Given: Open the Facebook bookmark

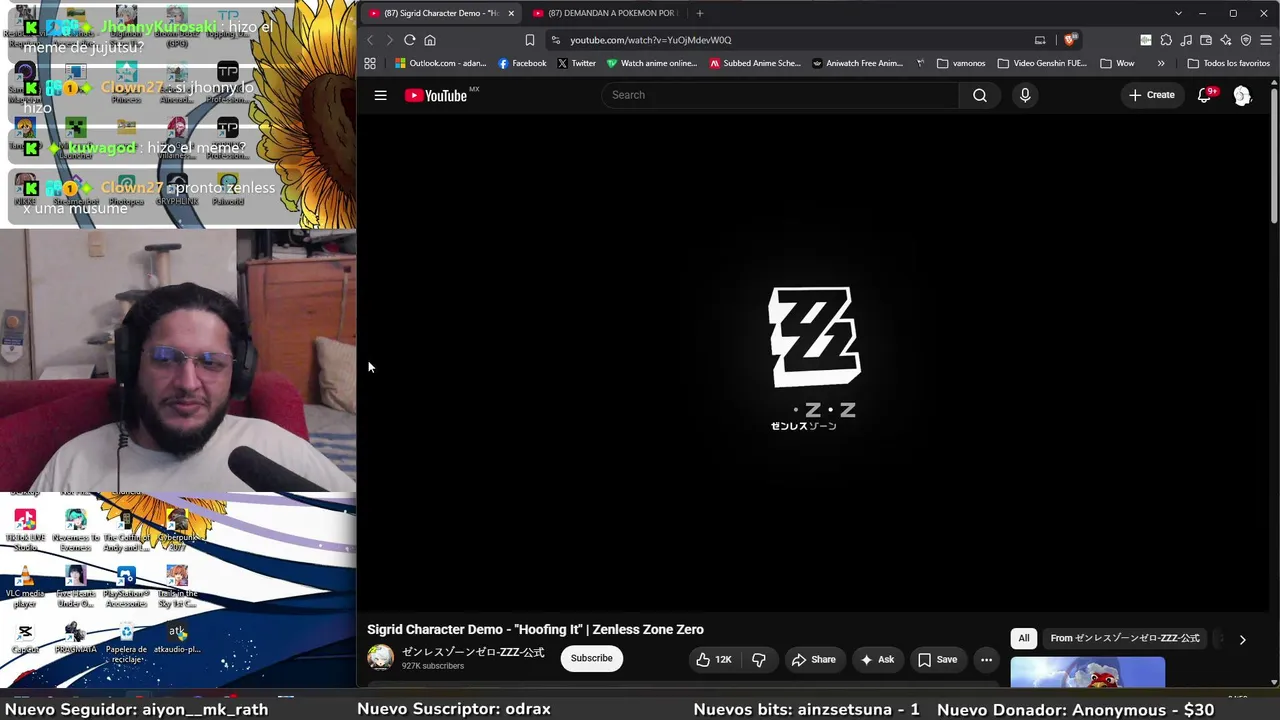Looking at the screenshot, I should [x=522, y=63].
